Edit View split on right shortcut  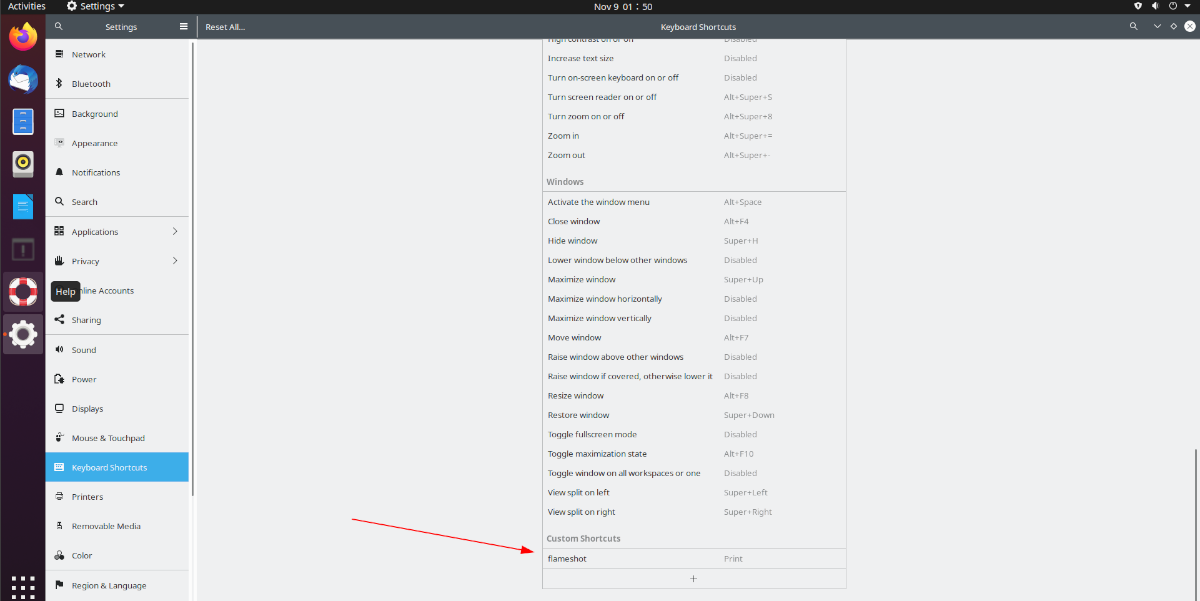tap(694, 512)
